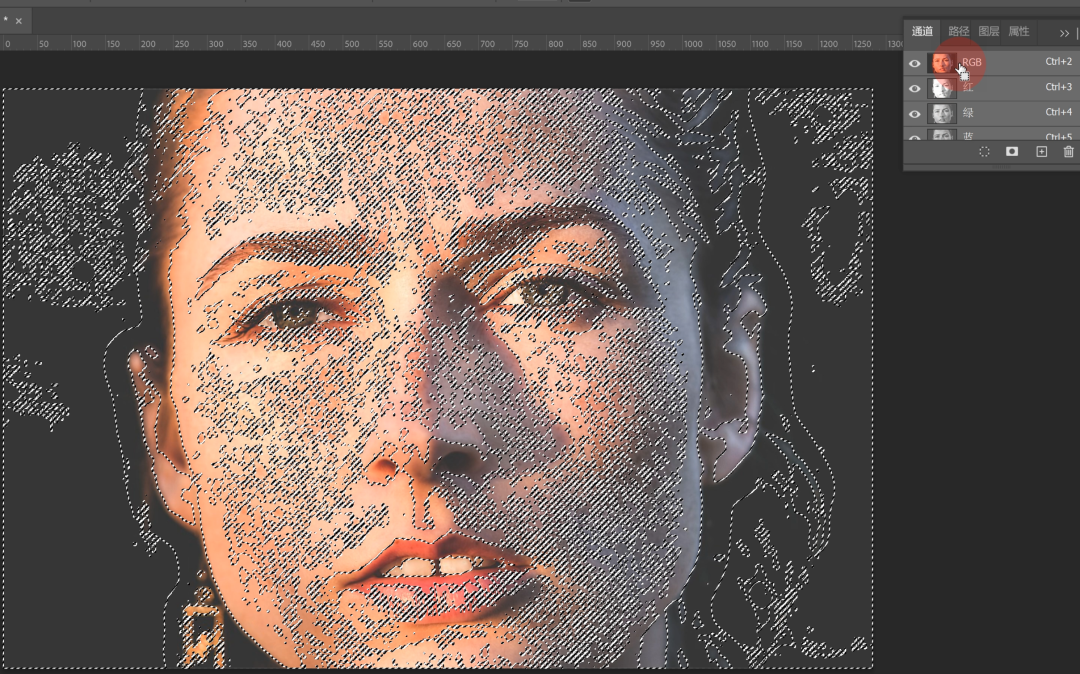
Task: Open the 路径 panel tab
Action: pos(958,31)
